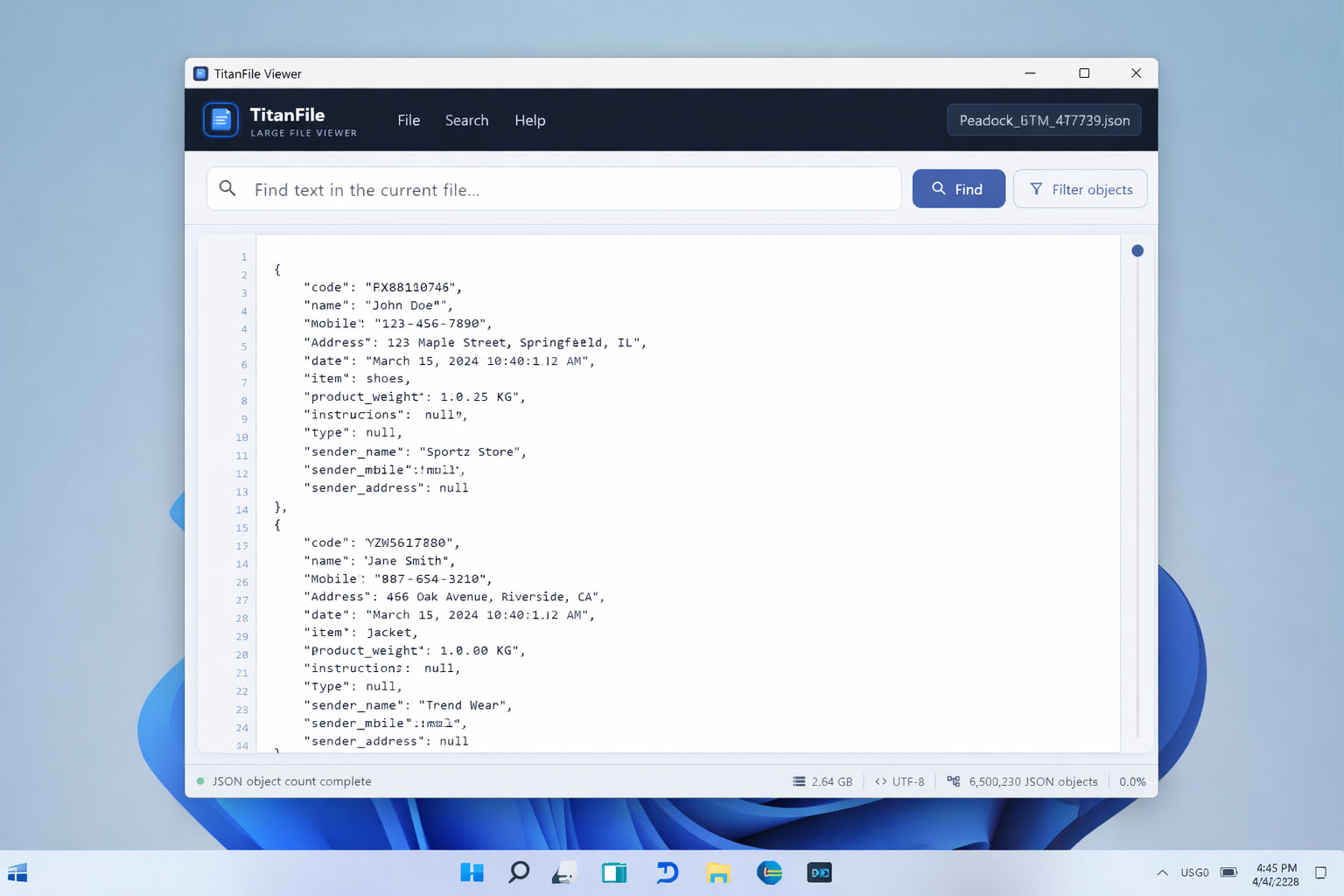
Task: Select the "code": "FX88110746" line
Action: click(382, 287)
